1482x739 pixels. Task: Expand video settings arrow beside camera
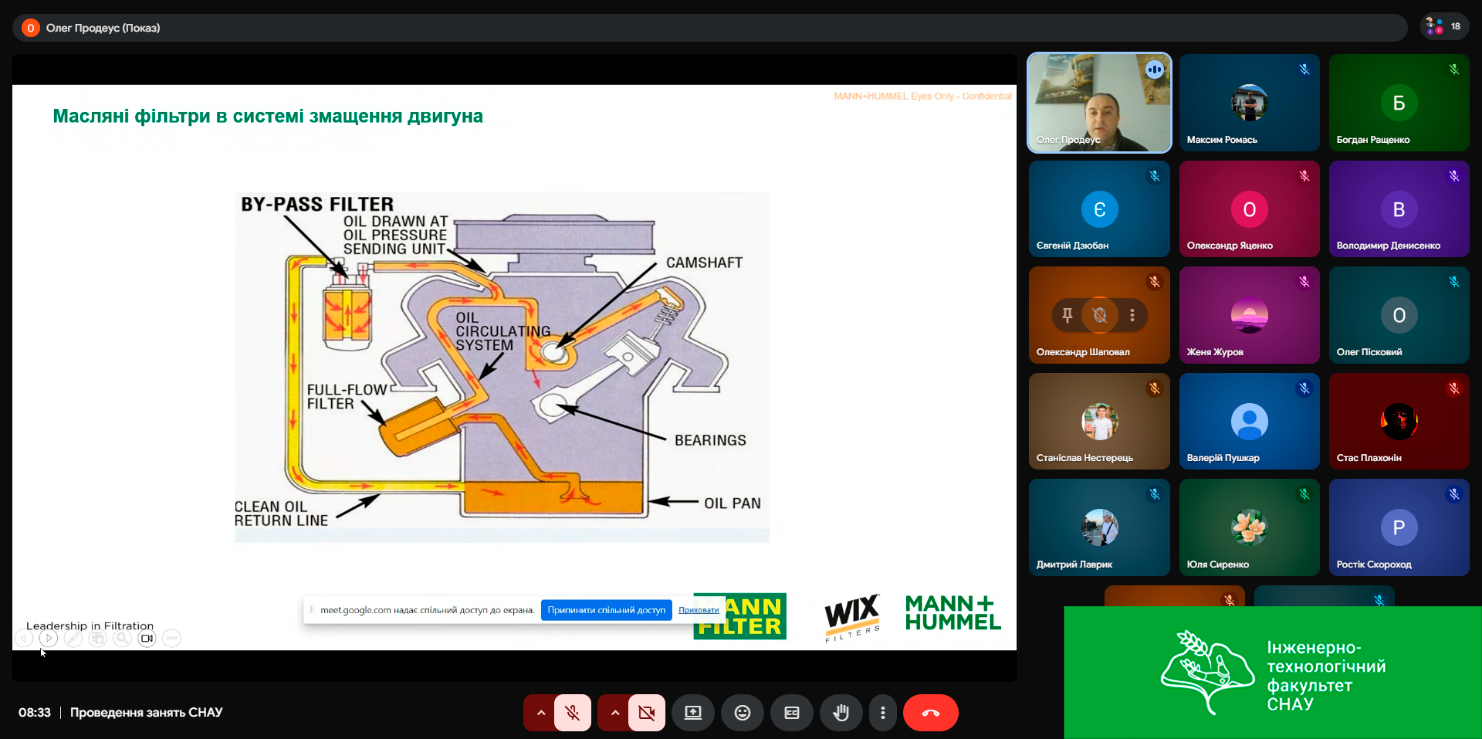pos(615,713)
